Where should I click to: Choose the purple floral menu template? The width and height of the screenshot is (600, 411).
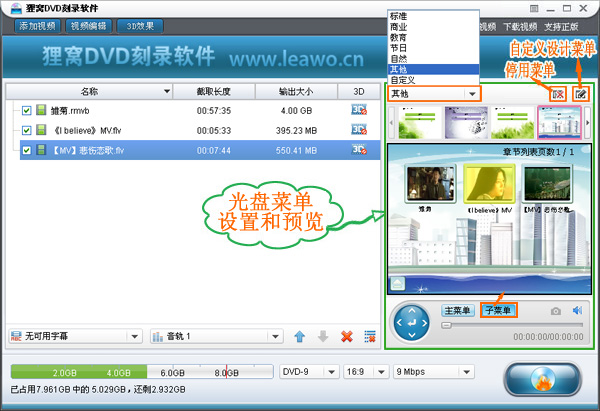(466, 122)
